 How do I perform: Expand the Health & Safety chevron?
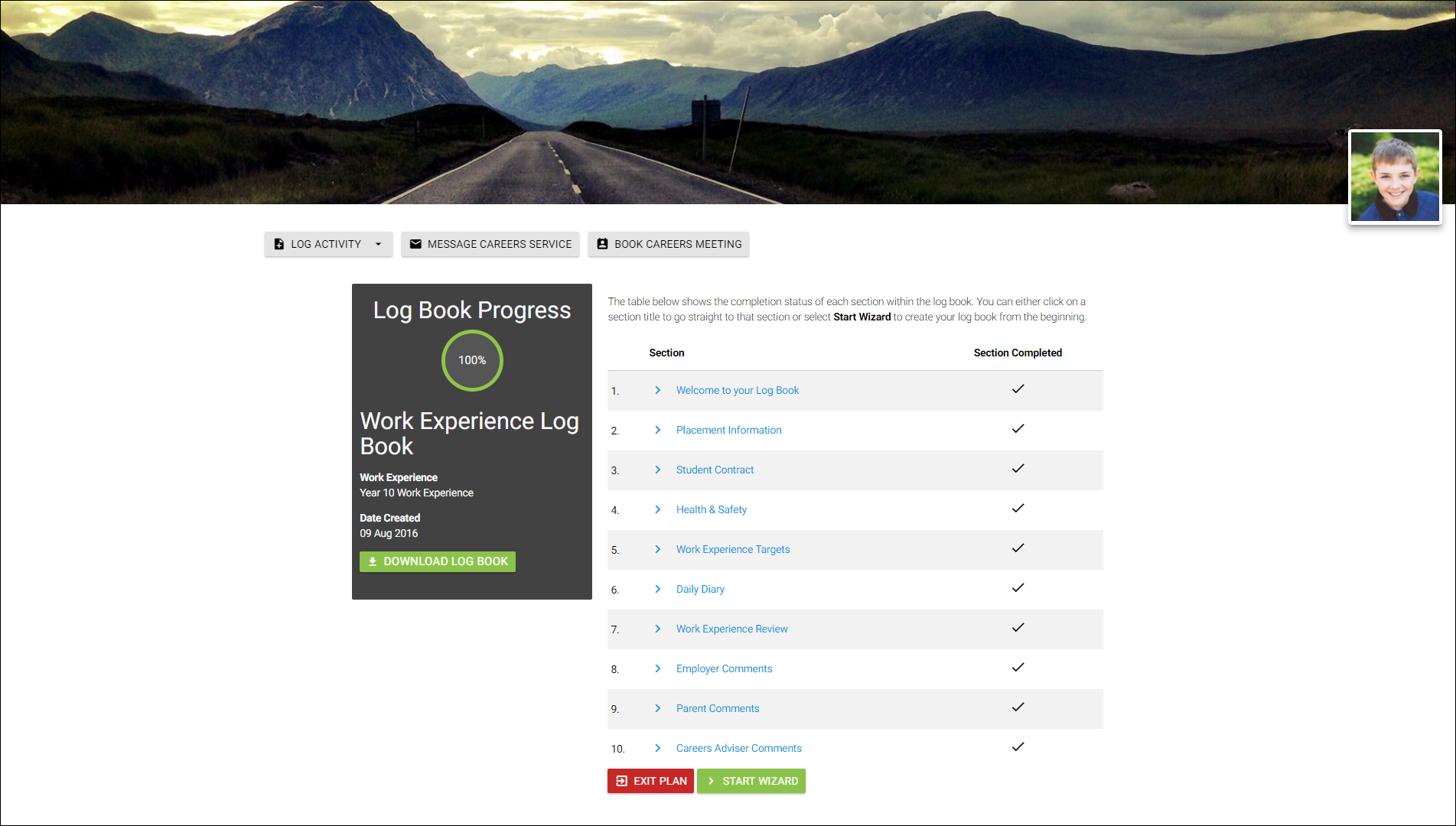coord(657,509)
